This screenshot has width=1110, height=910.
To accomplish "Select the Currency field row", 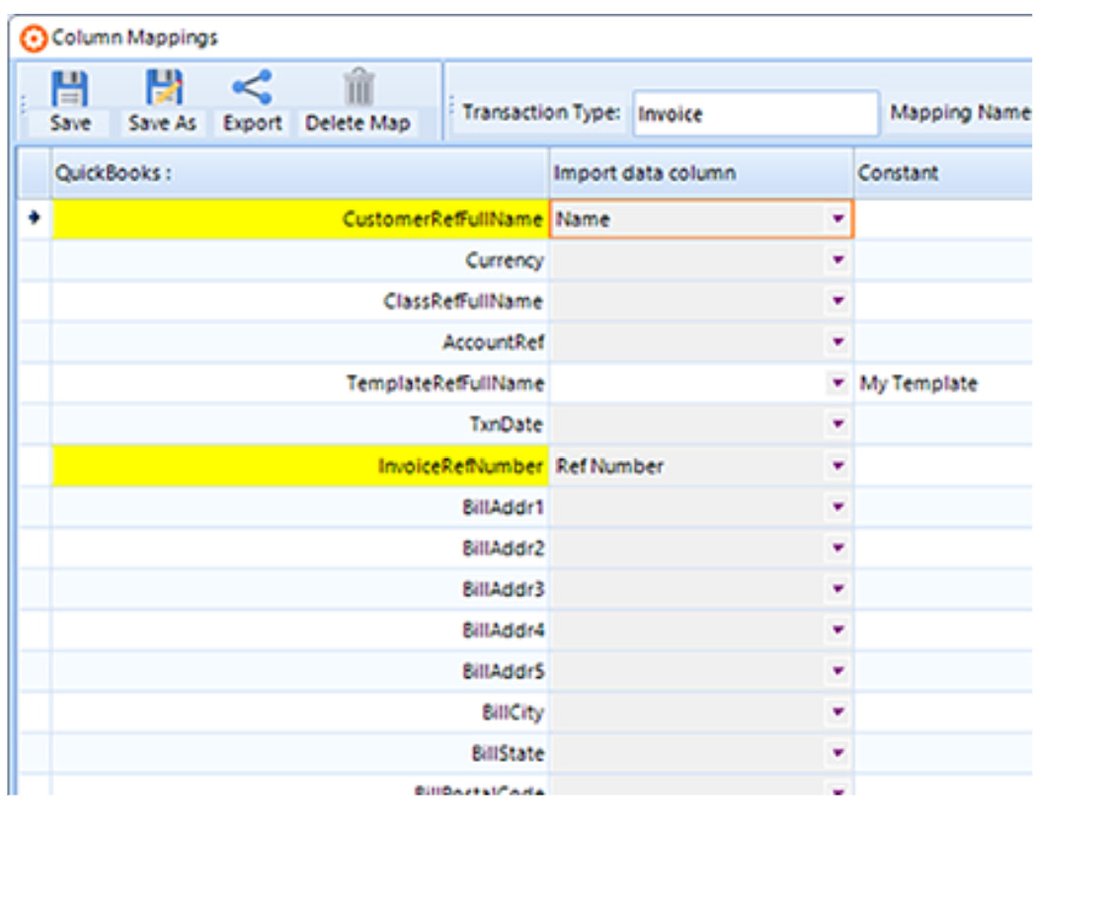I will [300, 260].
